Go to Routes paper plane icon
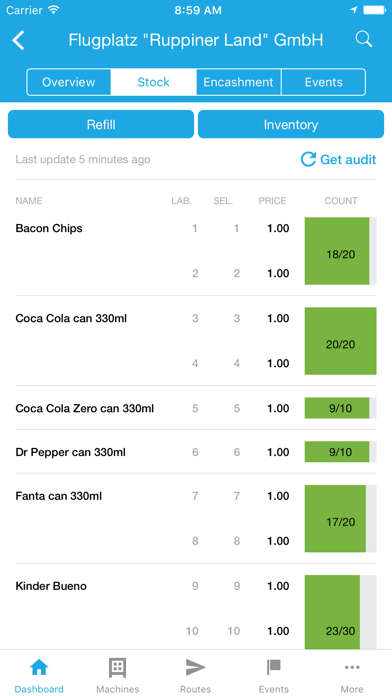The width and height of the screenshot is (392, 696). [195, 667]
